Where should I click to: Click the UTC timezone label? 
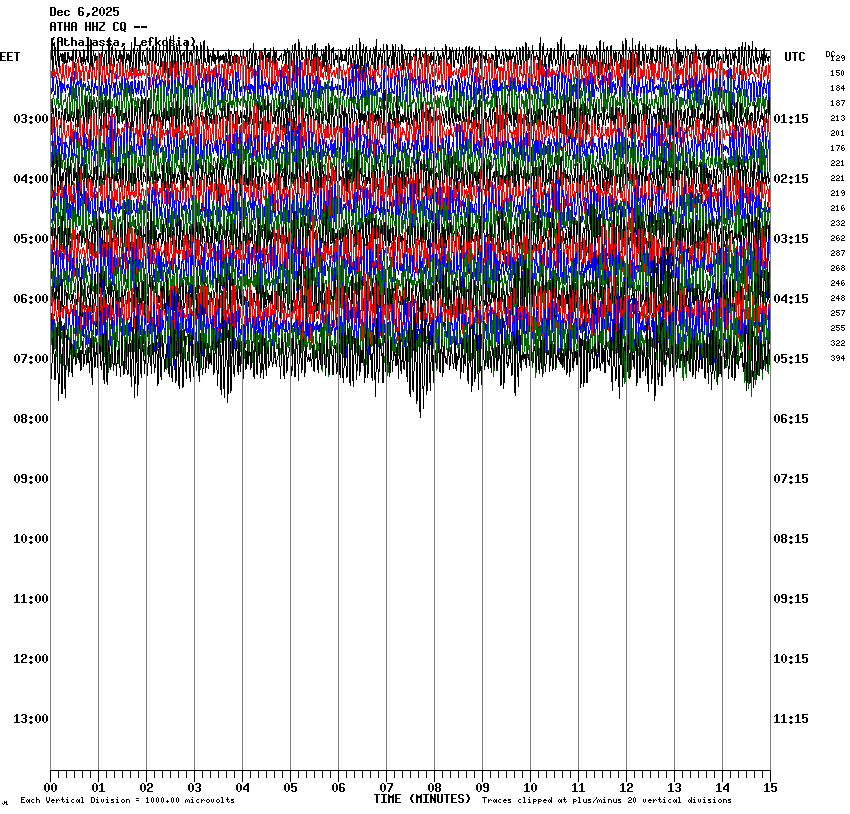794,57
